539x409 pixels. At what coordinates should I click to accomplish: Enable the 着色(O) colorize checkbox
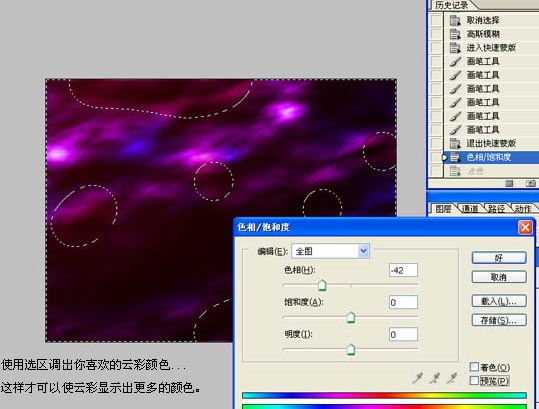pos(474,367)
